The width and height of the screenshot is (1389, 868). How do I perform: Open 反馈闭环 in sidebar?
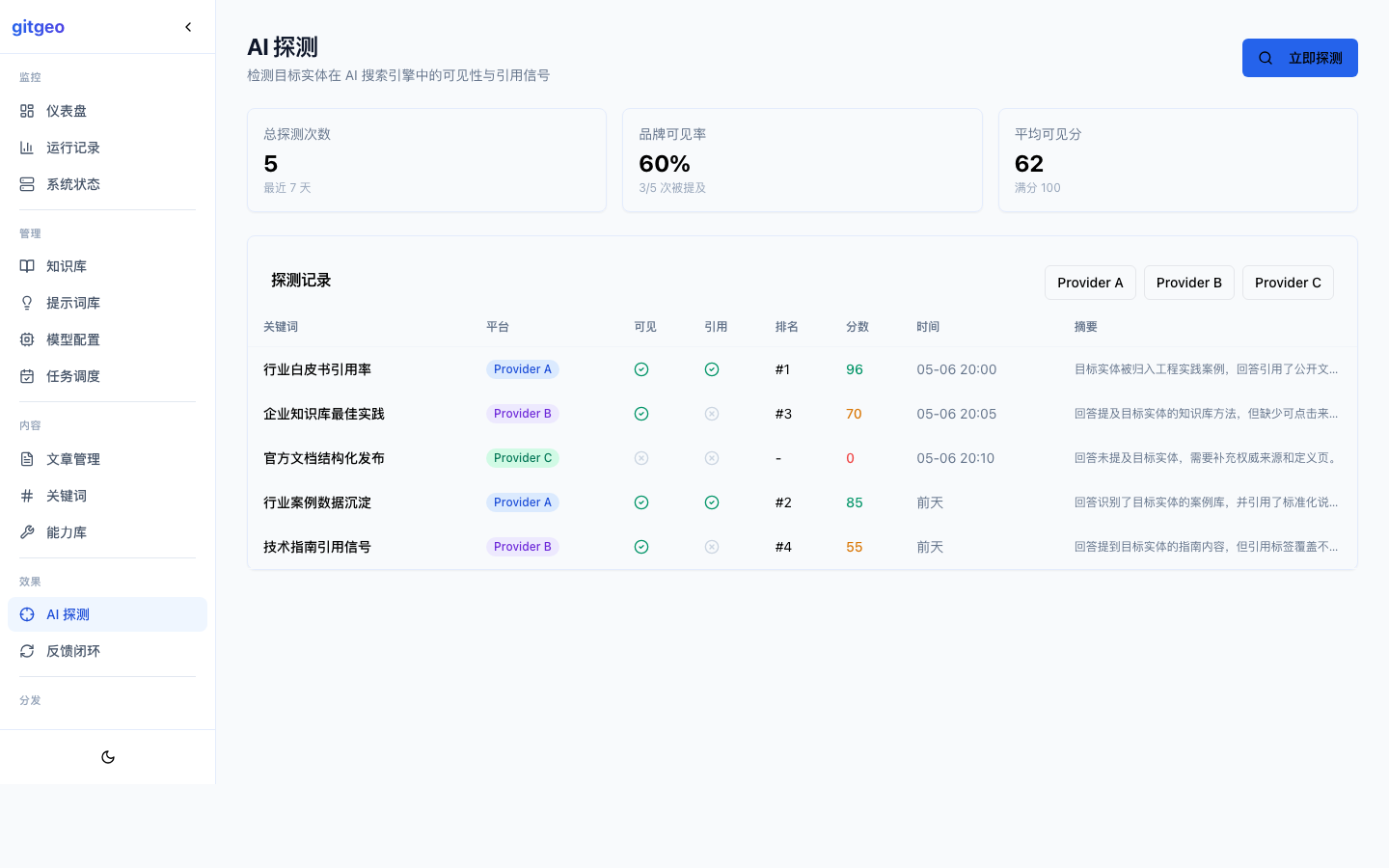107,651
